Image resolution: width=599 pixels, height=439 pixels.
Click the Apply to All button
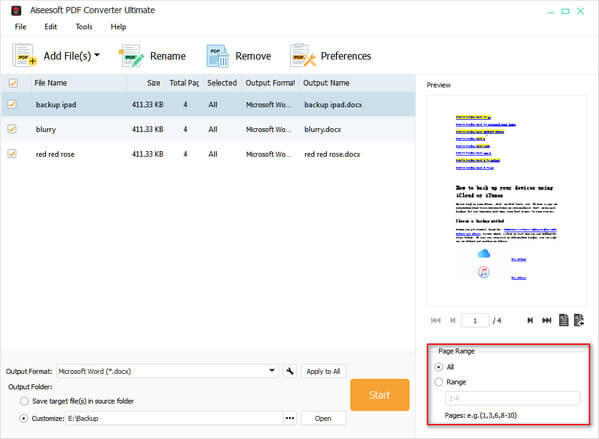(323, 371)
